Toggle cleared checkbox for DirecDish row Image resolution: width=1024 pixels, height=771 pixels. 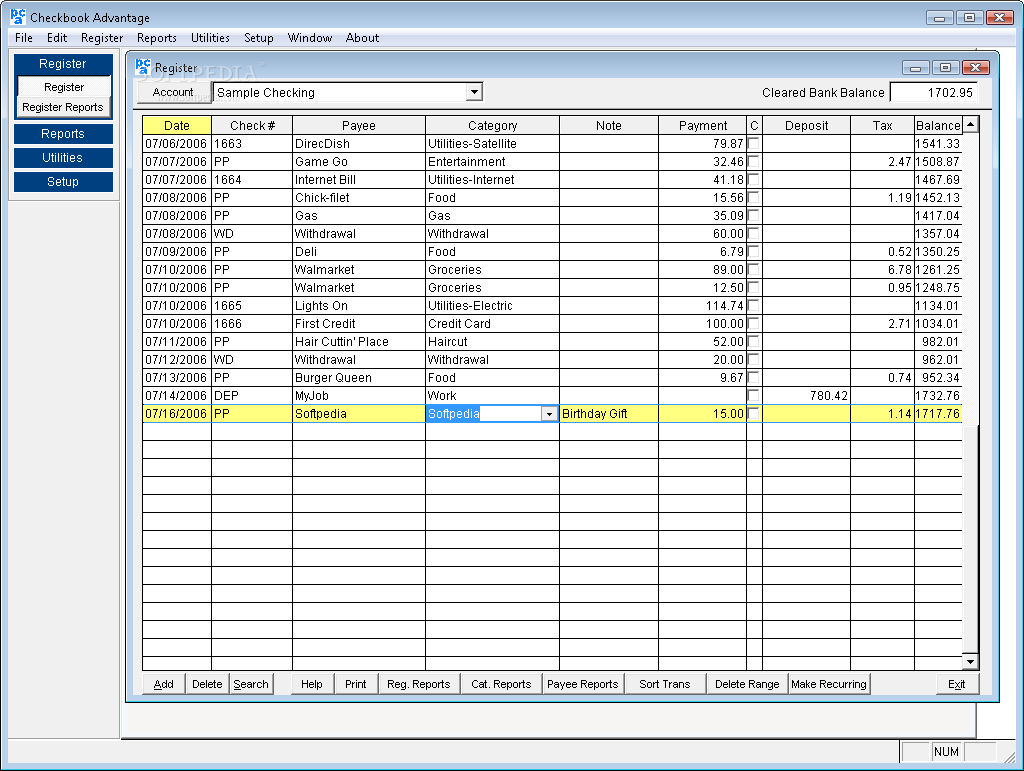click(x=754, y=143)
